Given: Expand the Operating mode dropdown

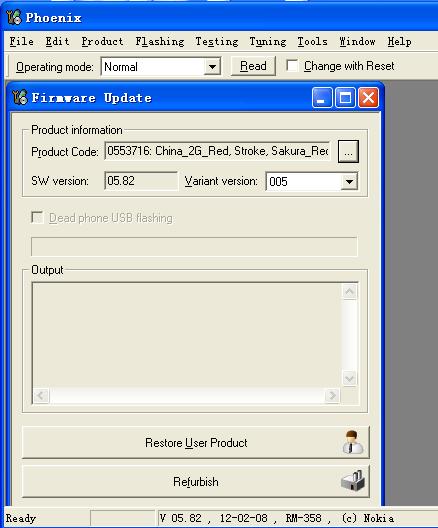Looking at the screenshot, I should (212, 66).
